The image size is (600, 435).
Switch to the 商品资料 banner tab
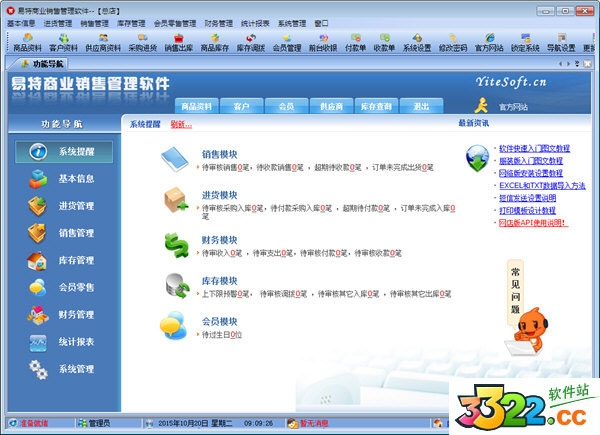tap(197, 106)
